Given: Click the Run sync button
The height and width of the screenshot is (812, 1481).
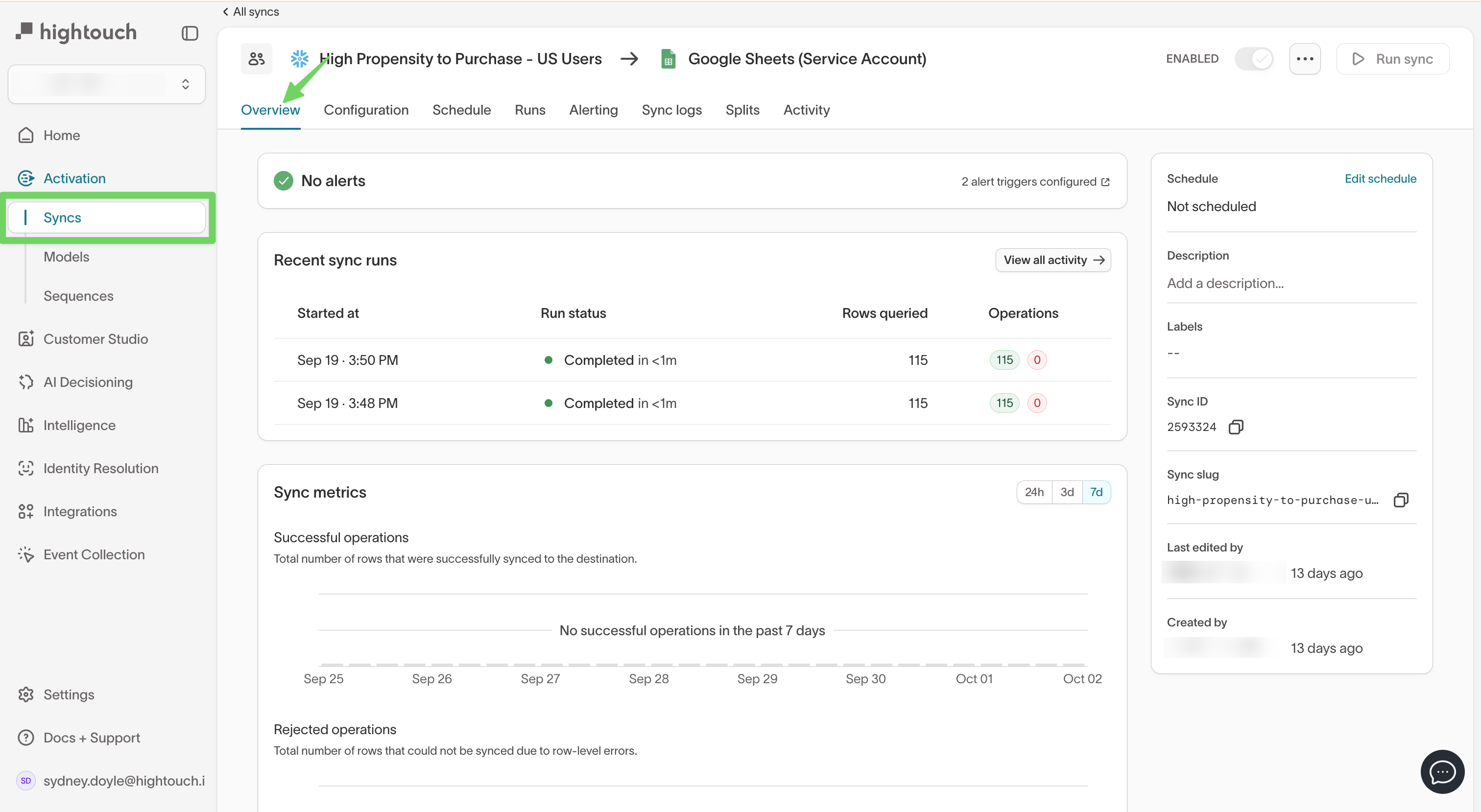Looking at the screenshot, I should coord(1392,58).
